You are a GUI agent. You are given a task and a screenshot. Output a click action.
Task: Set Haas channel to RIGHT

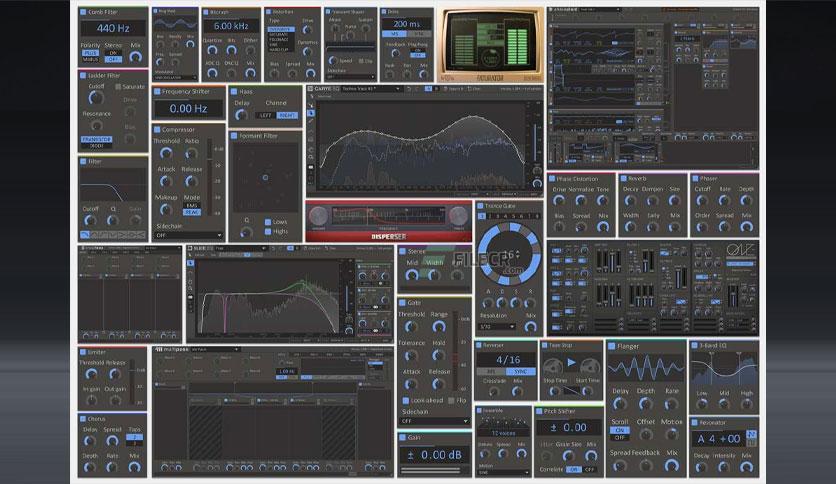point(286,115)
